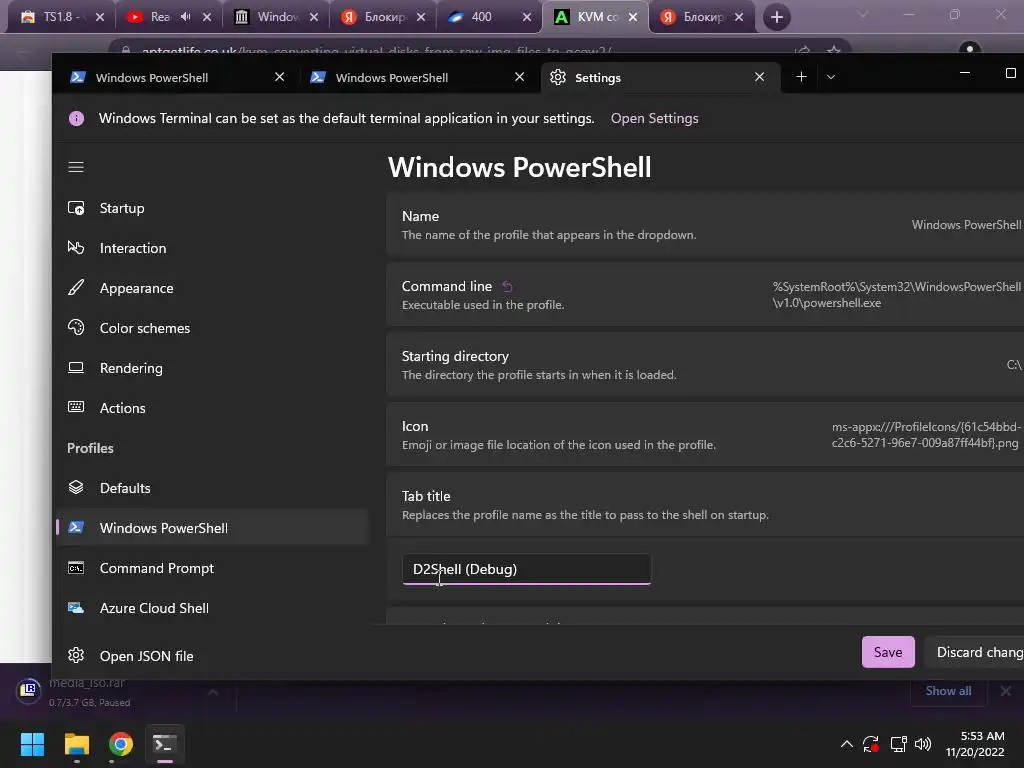Open the new tab profile dropdown
Screen dimensions: 1024x768
pos(831,77)
